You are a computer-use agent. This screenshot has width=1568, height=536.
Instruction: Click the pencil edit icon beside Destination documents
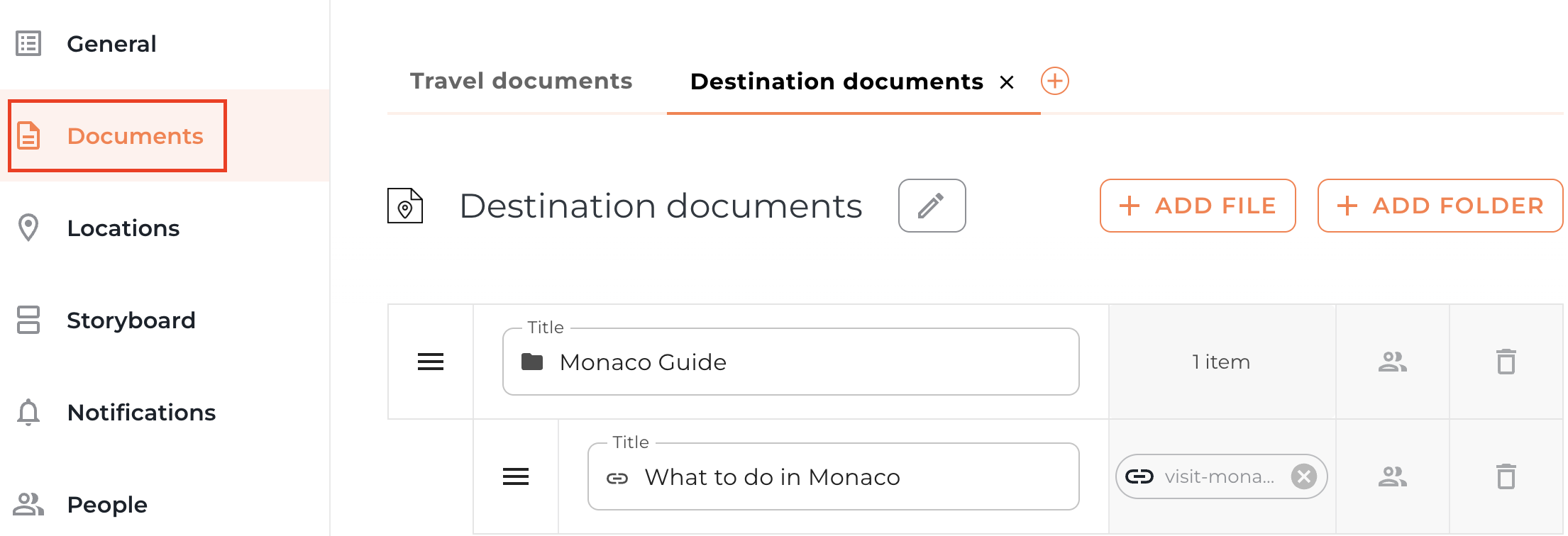(931, 206)
